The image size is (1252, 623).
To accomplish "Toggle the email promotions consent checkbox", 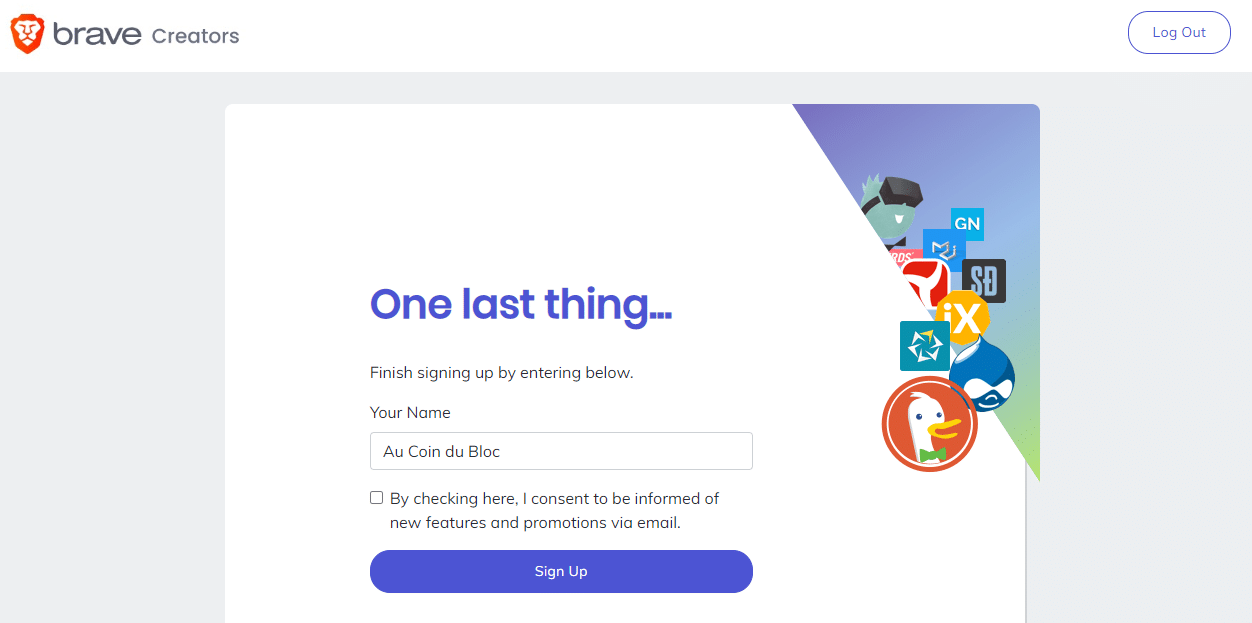I will [x=376, y=497].
